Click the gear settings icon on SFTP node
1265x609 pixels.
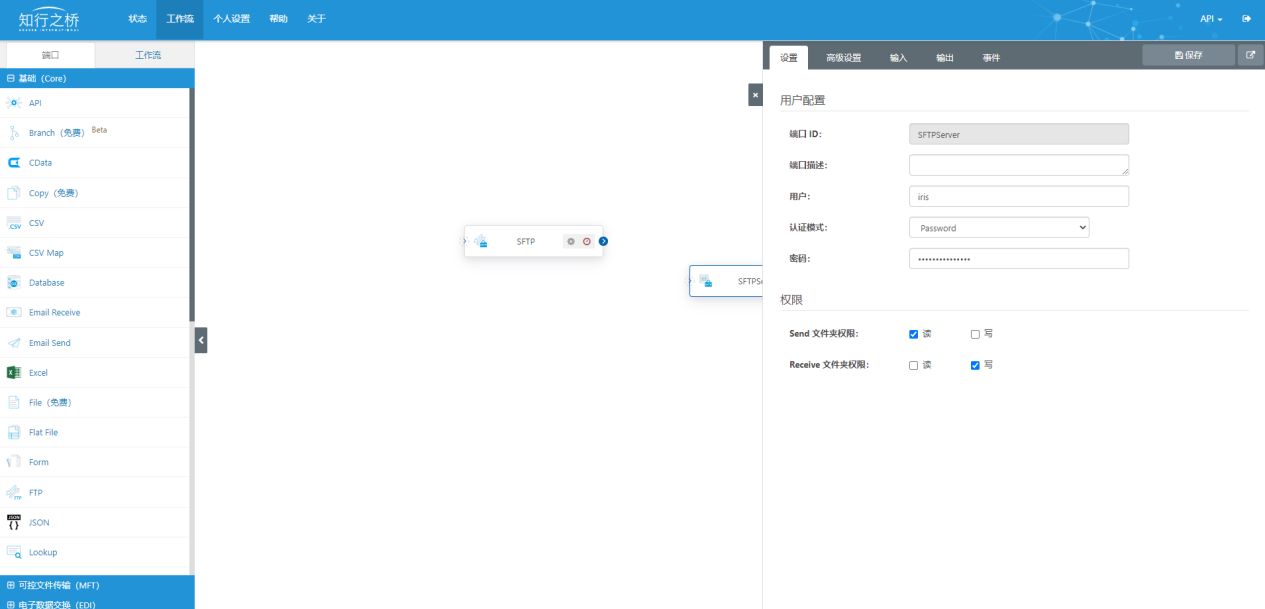pyautogui.click(x=571, y=241)
